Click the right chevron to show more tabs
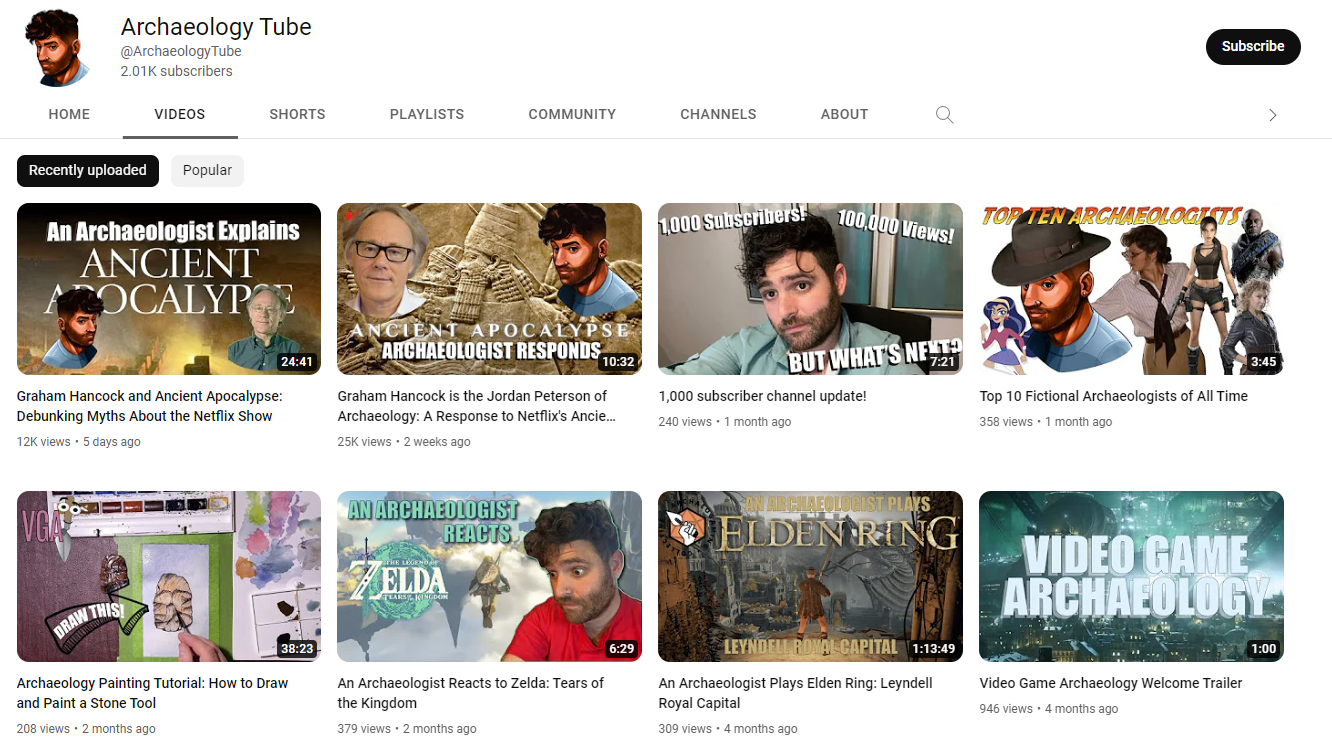1332x748 pixels. (x=1272, y=115)
